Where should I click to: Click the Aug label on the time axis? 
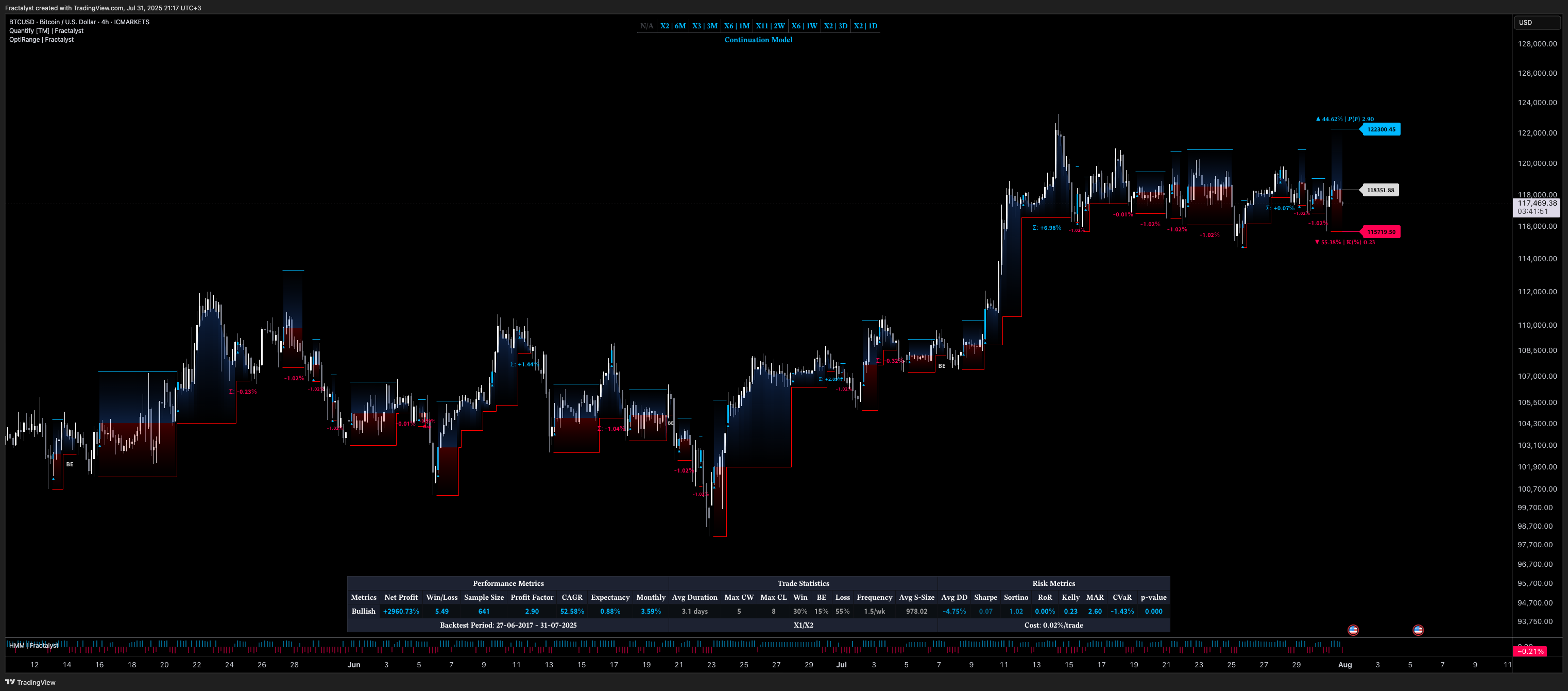(x=1344, y=665)
